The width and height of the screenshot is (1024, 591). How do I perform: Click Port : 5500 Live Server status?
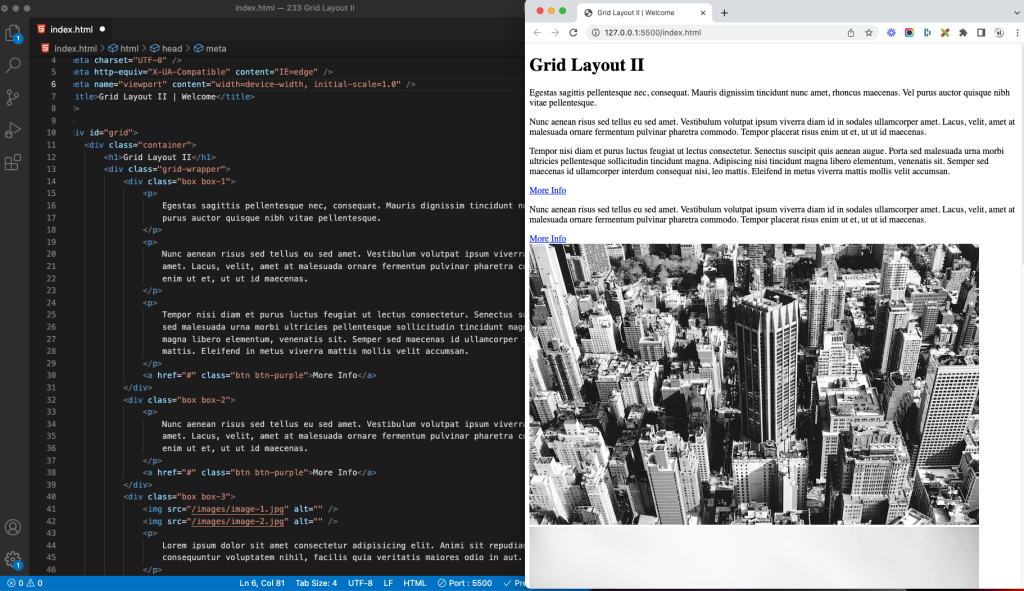pyautogui.click(x=465, y=583)
